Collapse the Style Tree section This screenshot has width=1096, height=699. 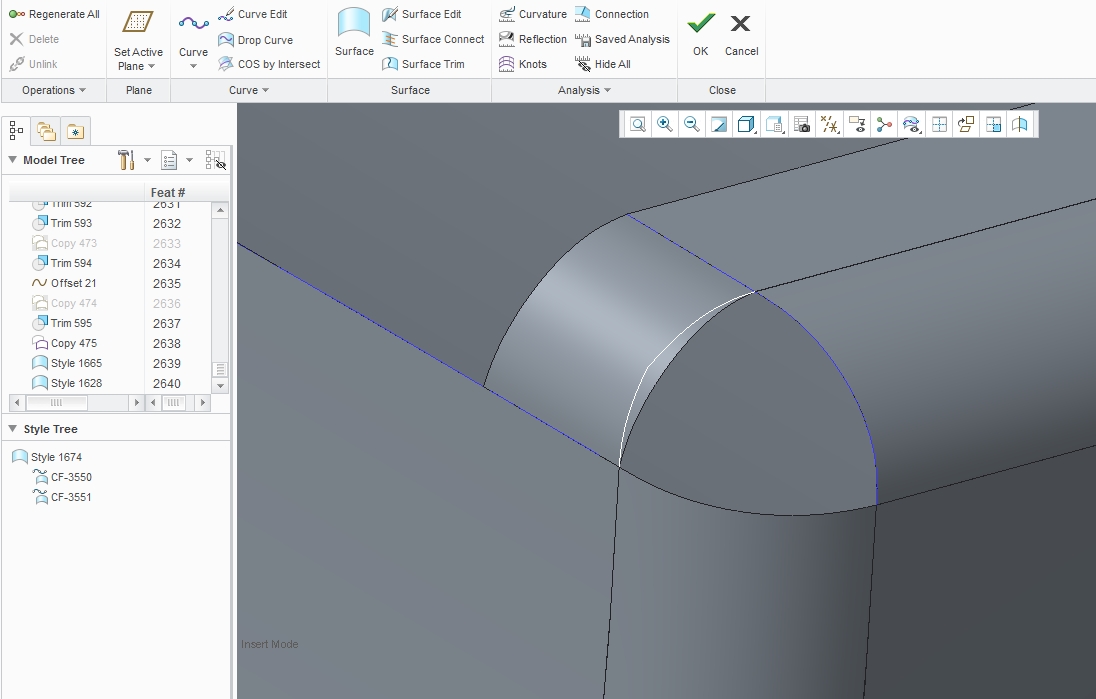click(13, 428)
